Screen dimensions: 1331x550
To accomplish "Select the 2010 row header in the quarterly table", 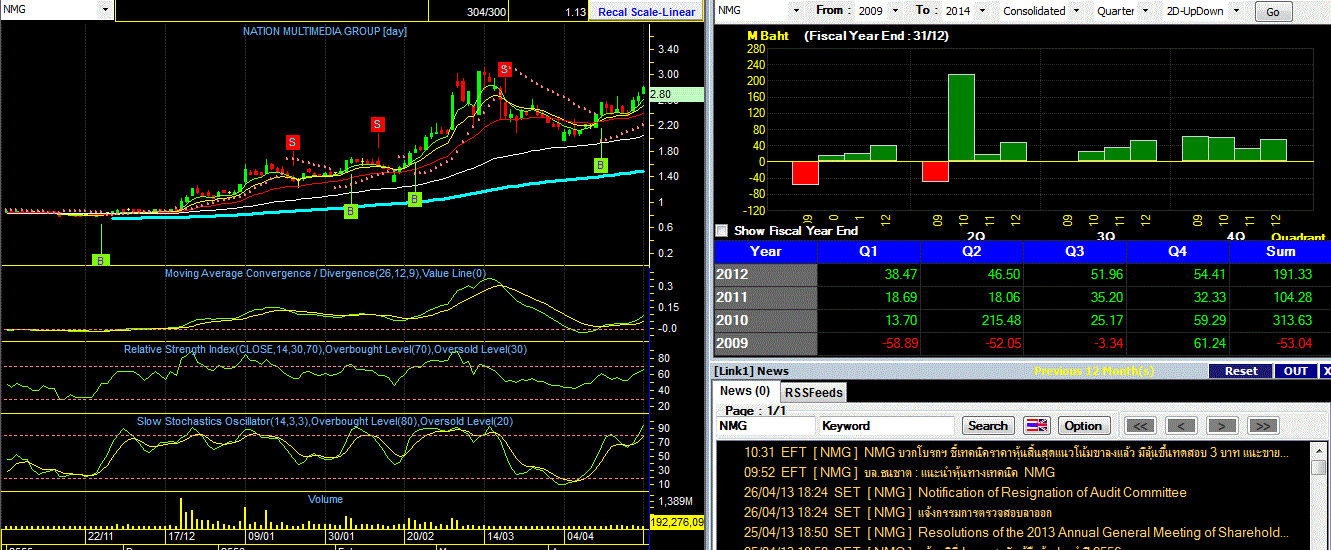I will click(x=766, y=320).
